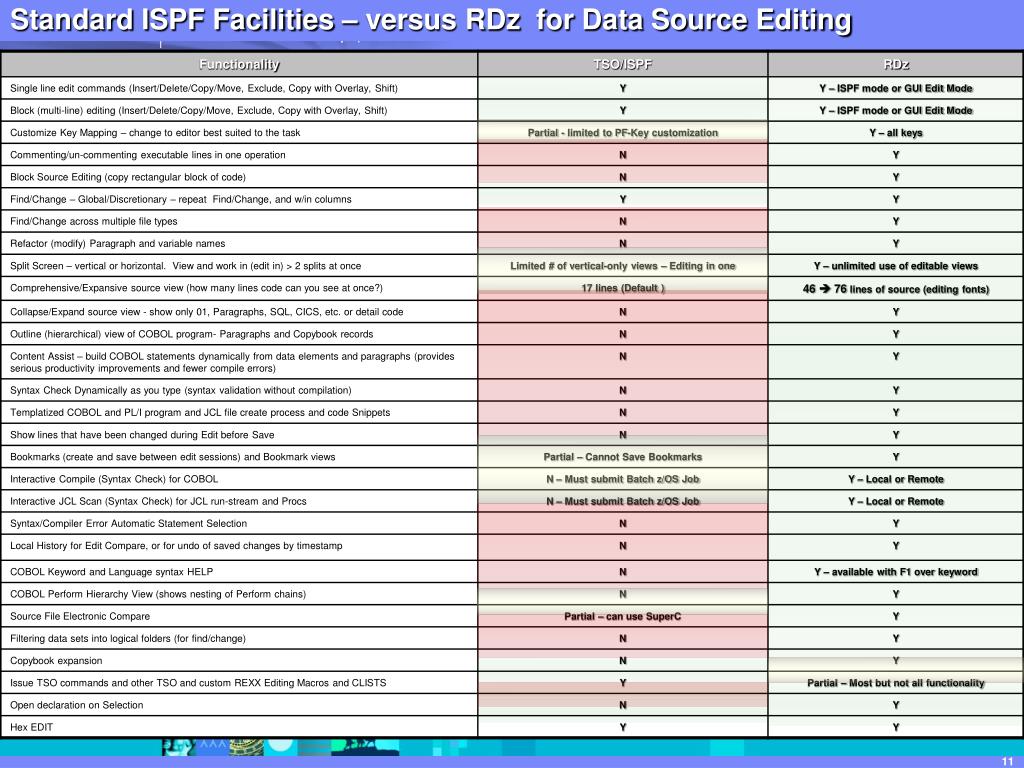Screen dimensions: 1024x768
Task: Click 'Outline (hierarchical) view of COBOL program'
Action: pos(191,334)
